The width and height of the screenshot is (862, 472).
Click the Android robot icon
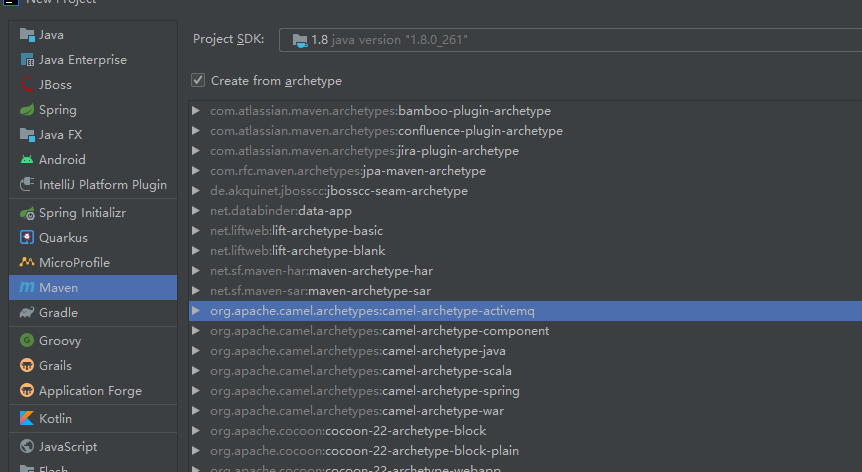[x=27, y=159]
